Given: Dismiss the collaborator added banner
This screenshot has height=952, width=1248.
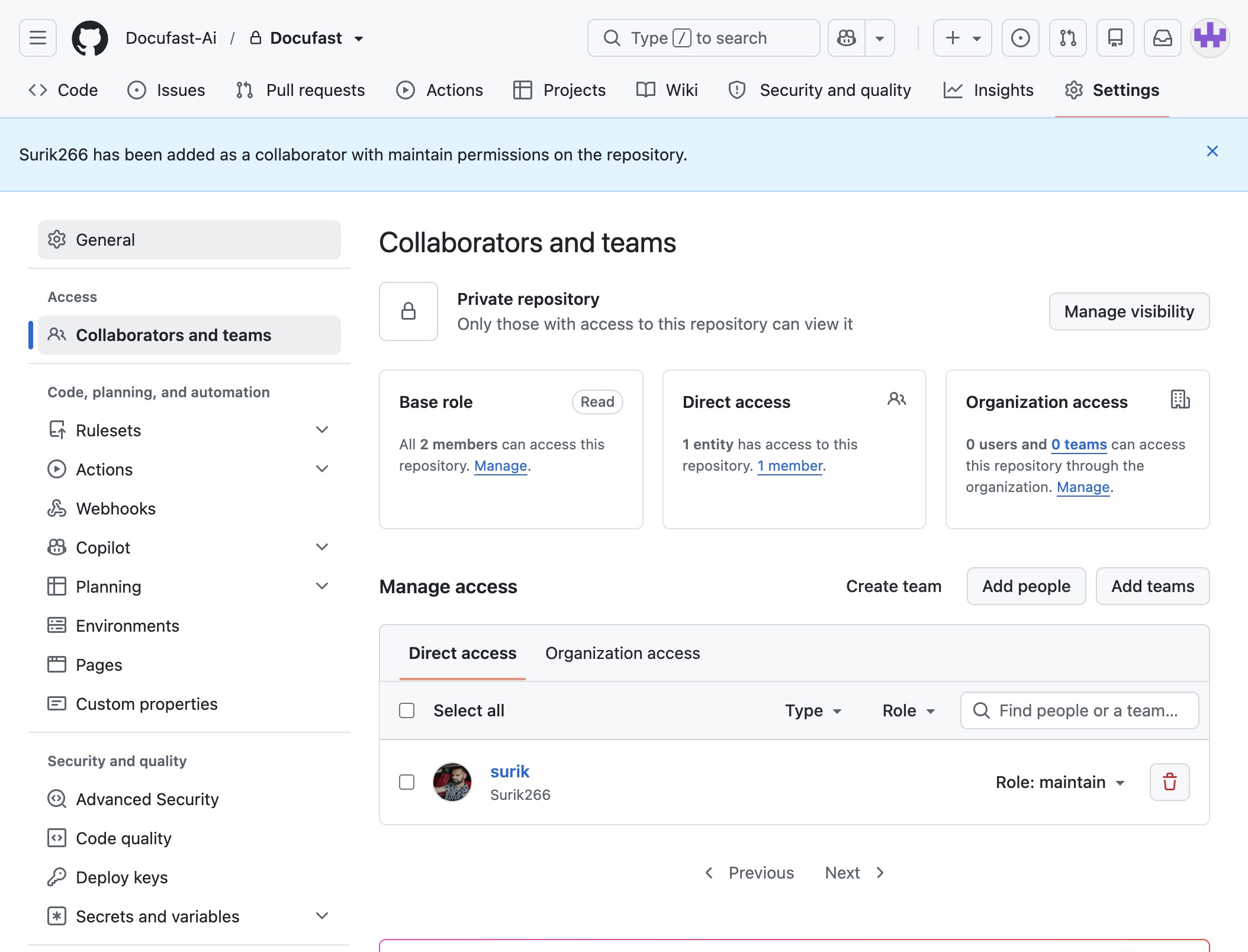Looking at the screenshot, I should (1212, 152).
